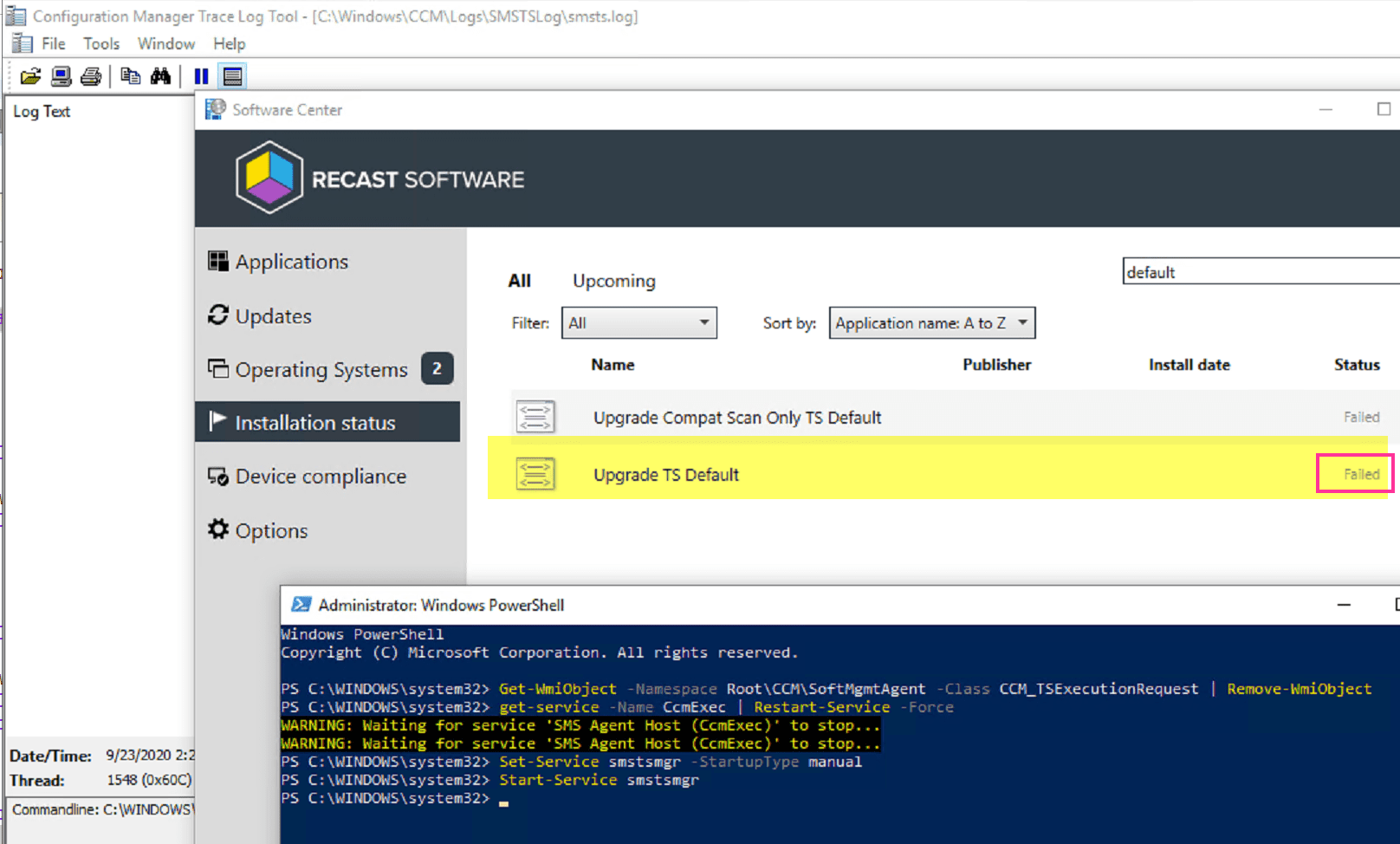Click the Print icon in the trace tool
The height and width of the screenshot is (844, 1400).
(x=90, y=76)
